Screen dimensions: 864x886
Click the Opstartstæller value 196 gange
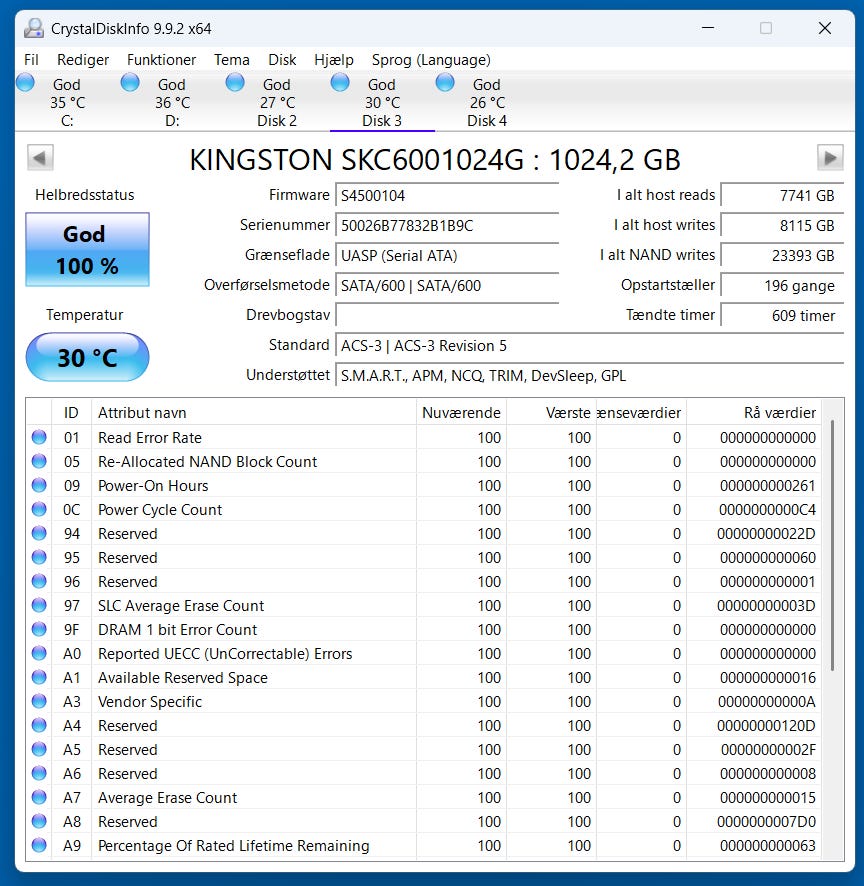[783, 285]
